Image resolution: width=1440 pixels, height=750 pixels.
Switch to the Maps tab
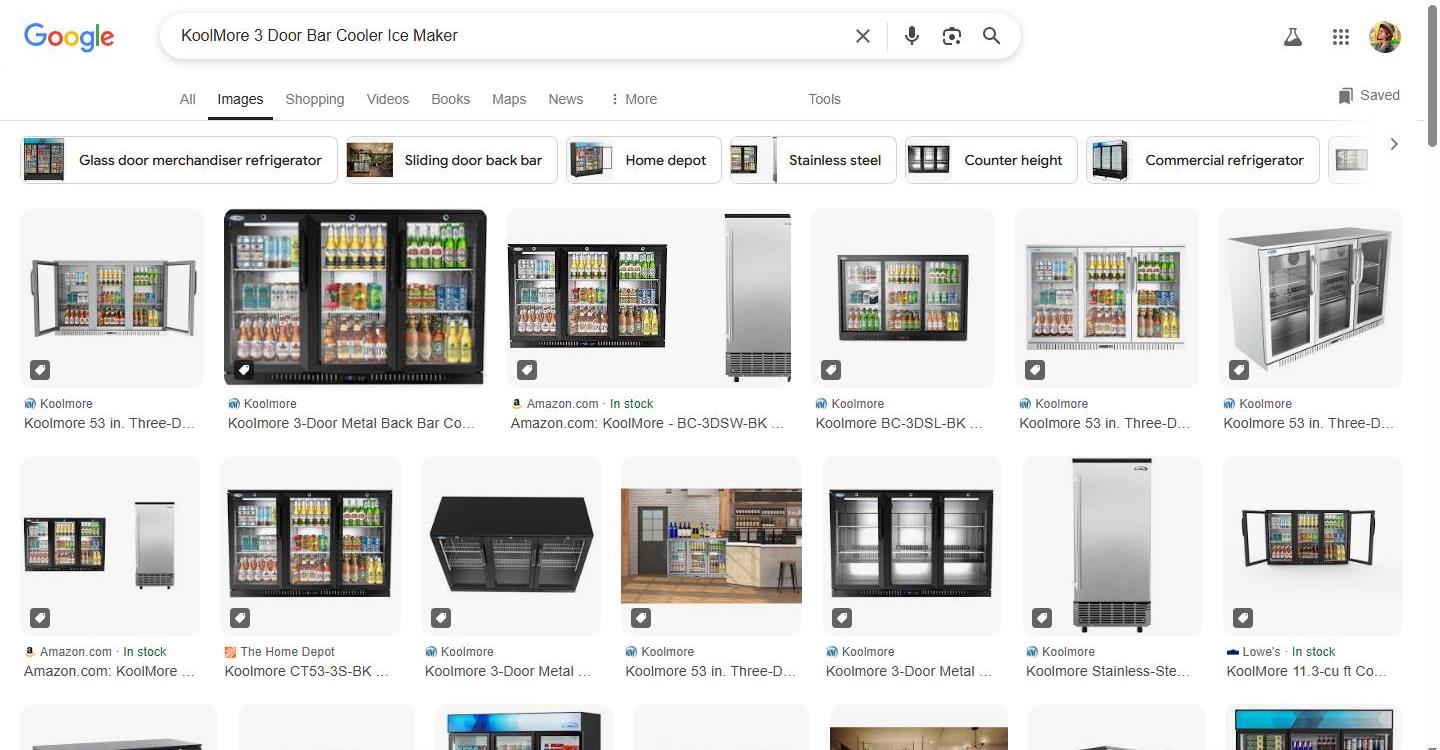tap(508, 99)
